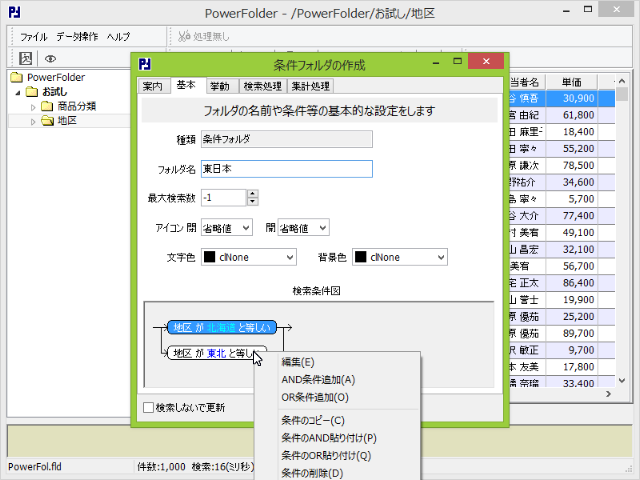The image size is (640, 480).
Task: Toggle the eye view icon in toolbar
Action: (50, 59)
